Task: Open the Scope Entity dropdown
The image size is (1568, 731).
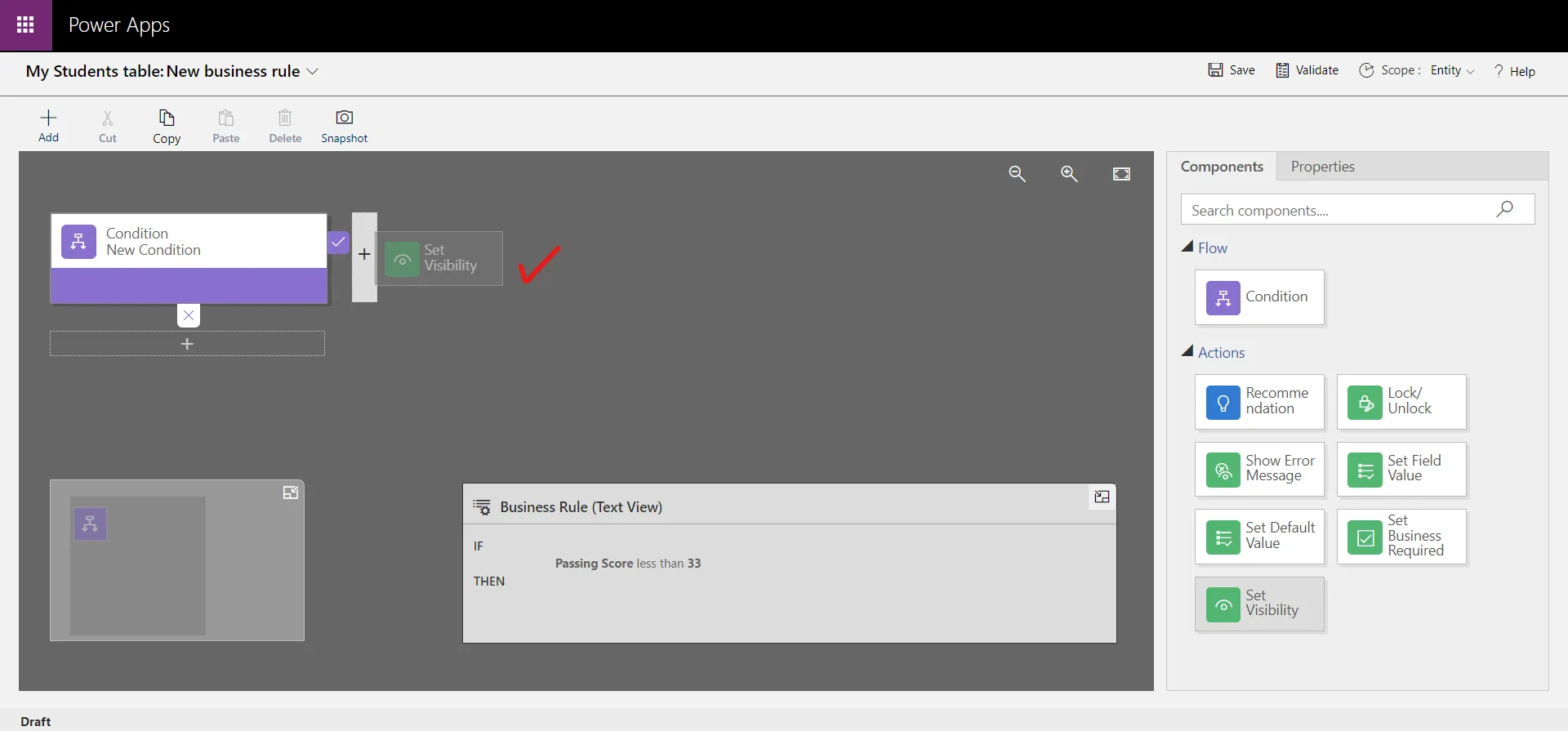Action: click(1452, 71)
